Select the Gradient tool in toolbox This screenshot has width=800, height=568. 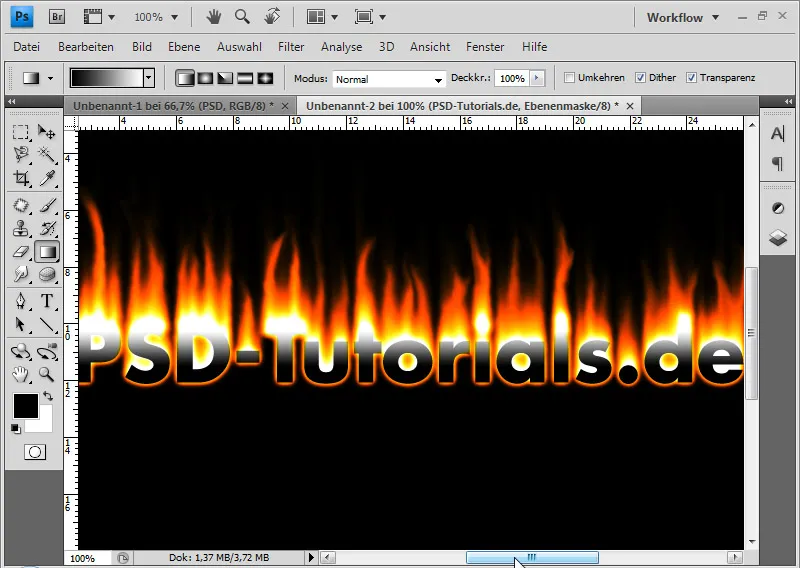point(47,252)
